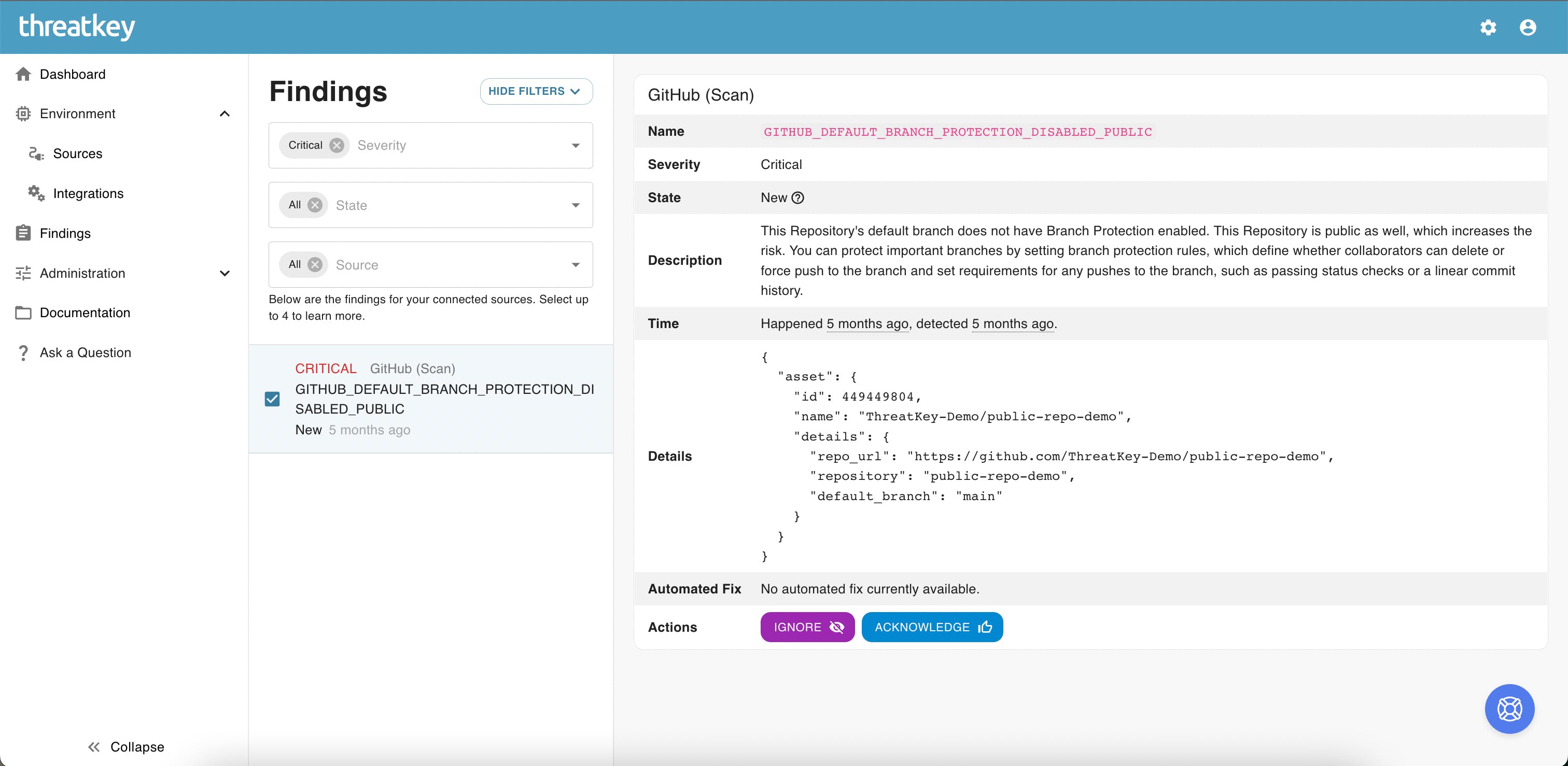Viewport: 1568px width, 766px height.
Task: Remove the Critical severity filter chip
Action: pyautogui.click(x=337, y=146)
